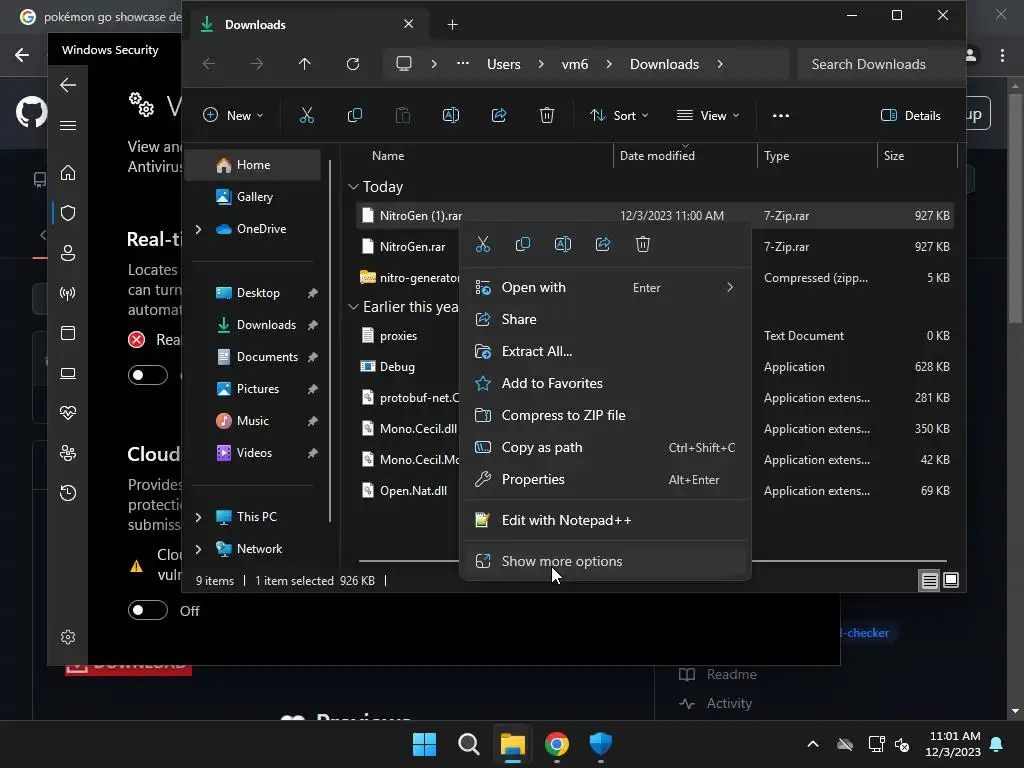The width and height of the screenshot is (1024, 768).
Task: Select the proxies text document
Action: pos(398,336)
